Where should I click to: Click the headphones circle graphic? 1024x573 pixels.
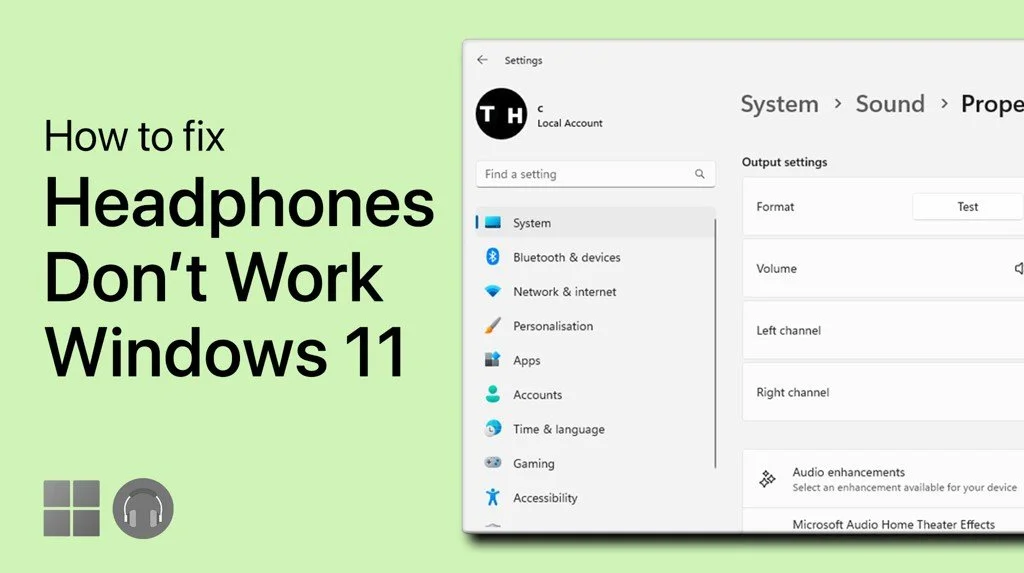pos(143,508)
